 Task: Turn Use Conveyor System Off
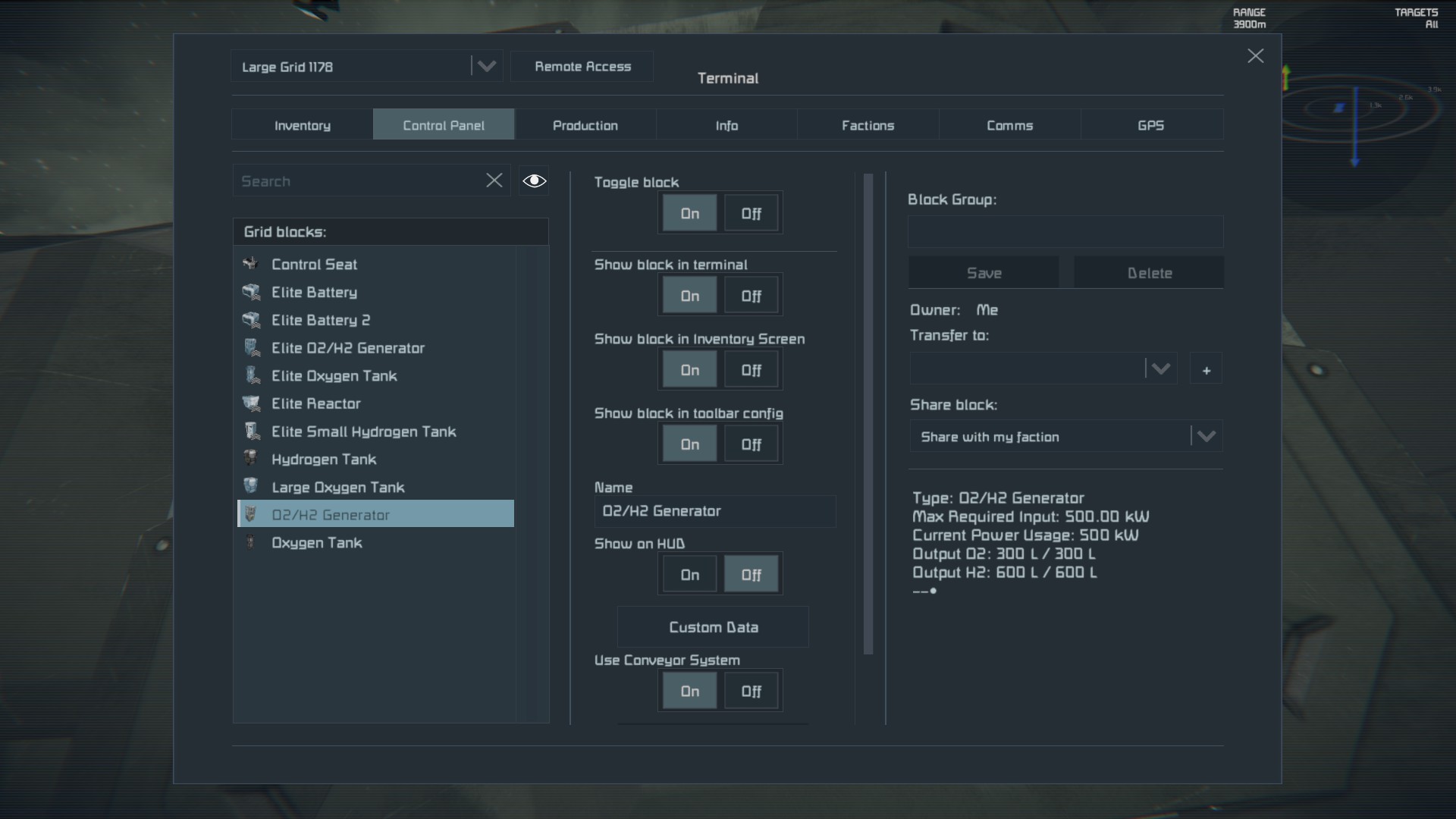[x=751, y=692]
